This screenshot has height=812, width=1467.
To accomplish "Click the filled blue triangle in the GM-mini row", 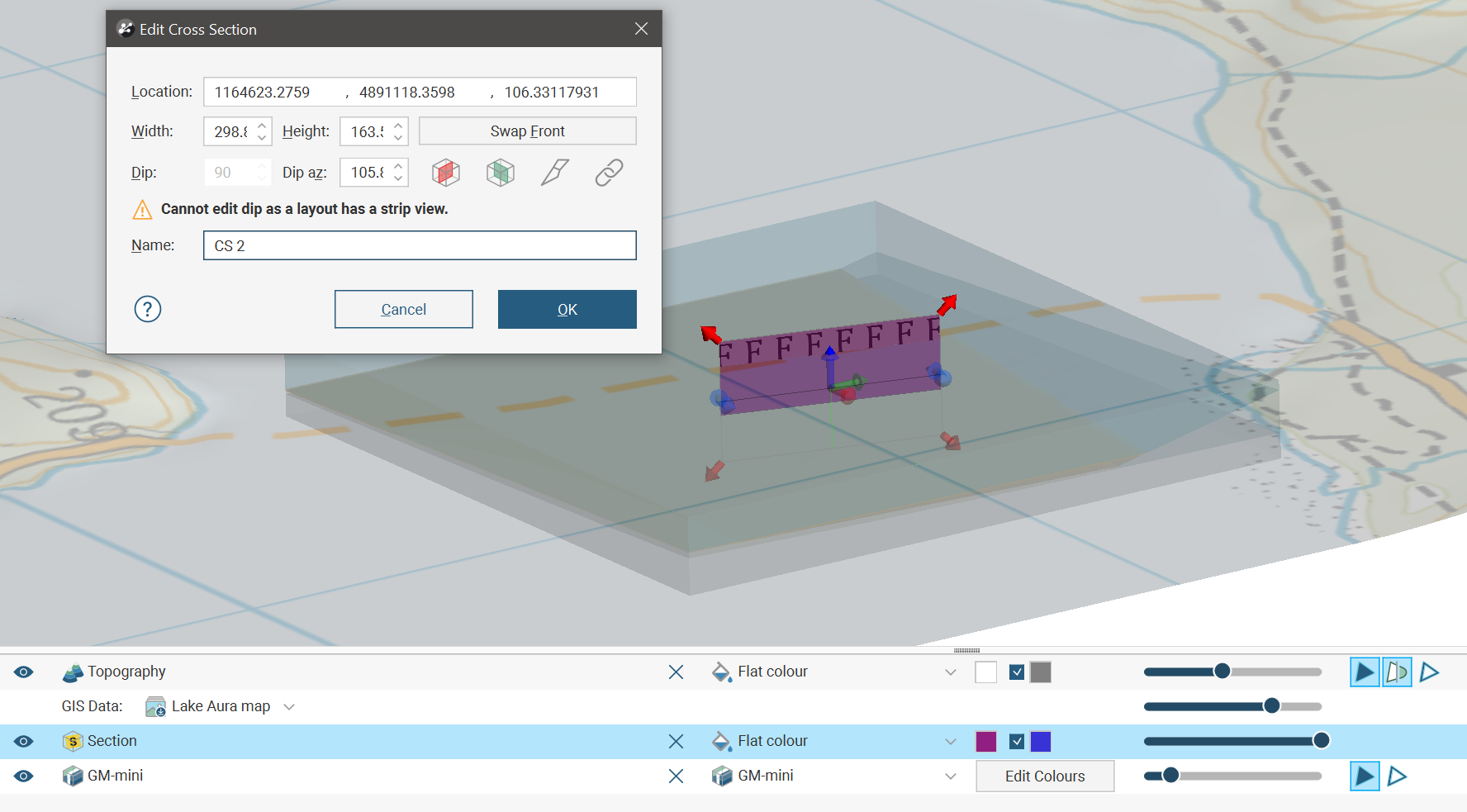I will [x=1365, y=776].
